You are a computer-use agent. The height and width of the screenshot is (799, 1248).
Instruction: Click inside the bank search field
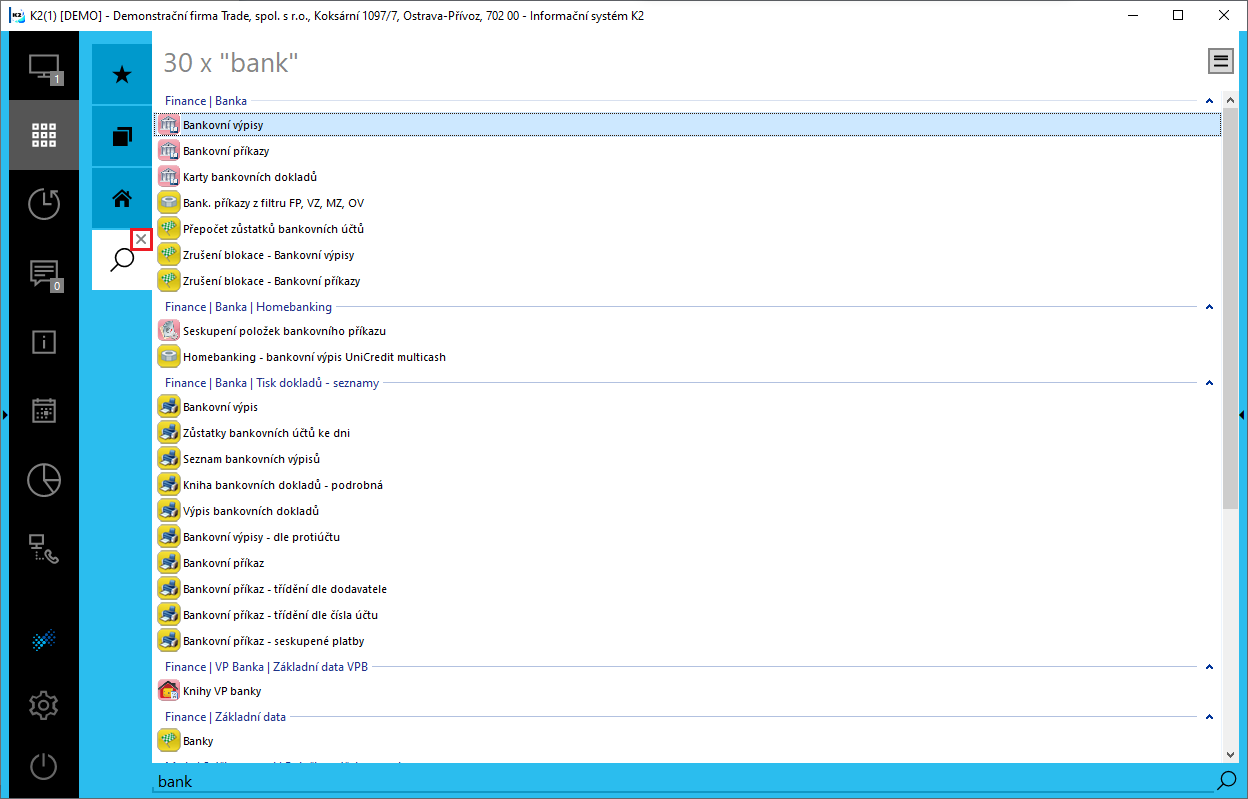pyautogui.click(x=400, y=781)
